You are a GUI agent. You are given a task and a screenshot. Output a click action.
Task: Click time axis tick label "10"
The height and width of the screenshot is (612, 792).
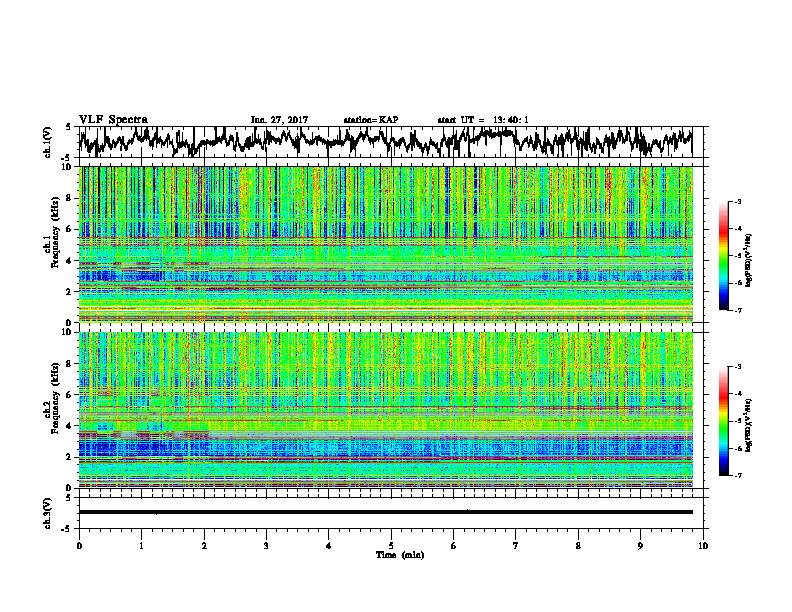[x=703, y=546]
